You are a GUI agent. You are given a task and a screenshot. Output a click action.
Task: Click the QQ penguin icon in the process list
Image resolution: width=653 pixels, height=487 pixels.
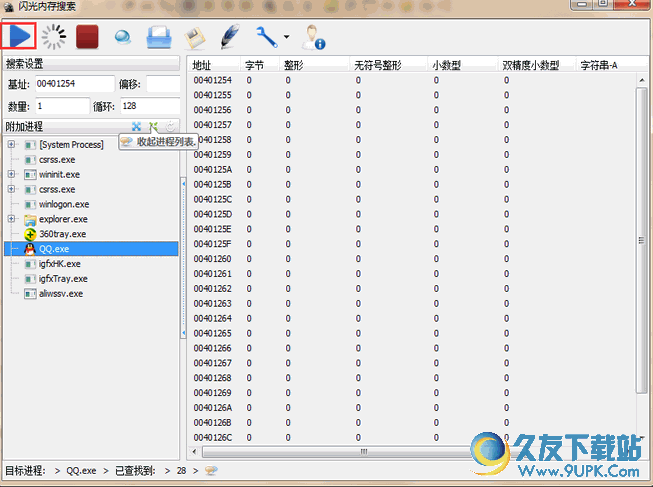pyautogui.click(x=30, y=249)
